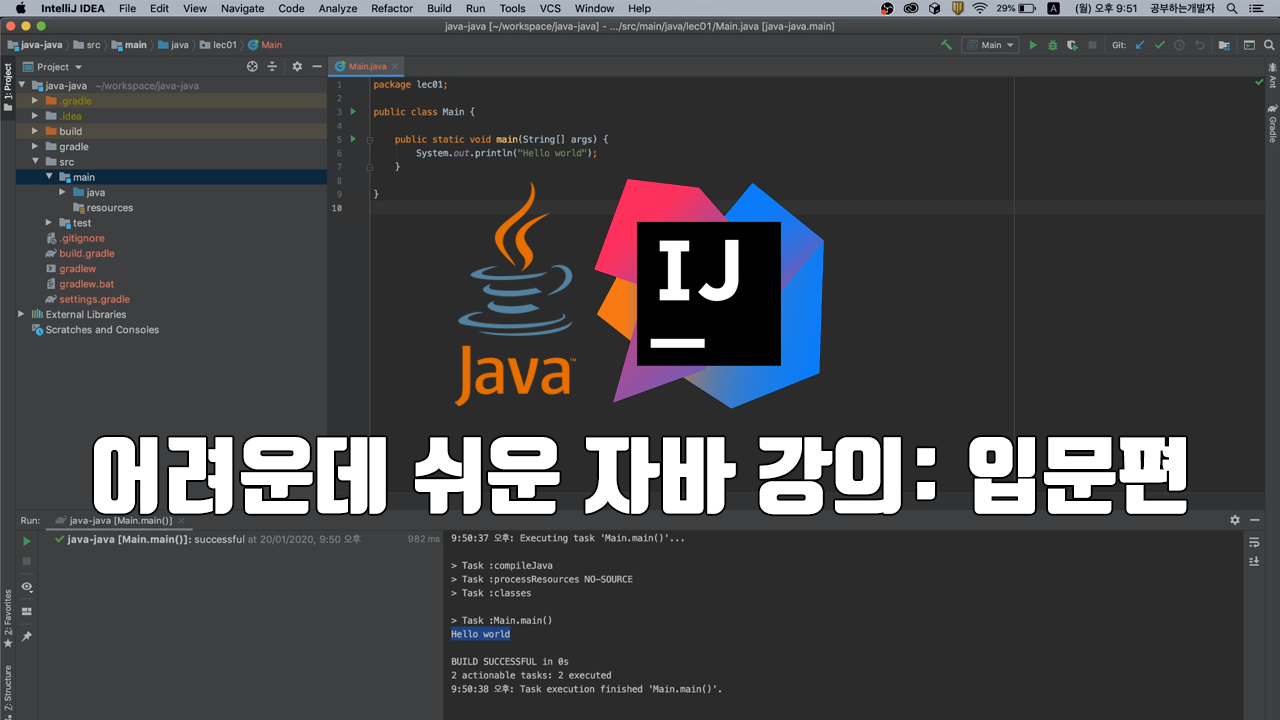Open build.gradle file
This screenshot has width=1280, height=720.
pyautogui.click(x=87, y=254)
